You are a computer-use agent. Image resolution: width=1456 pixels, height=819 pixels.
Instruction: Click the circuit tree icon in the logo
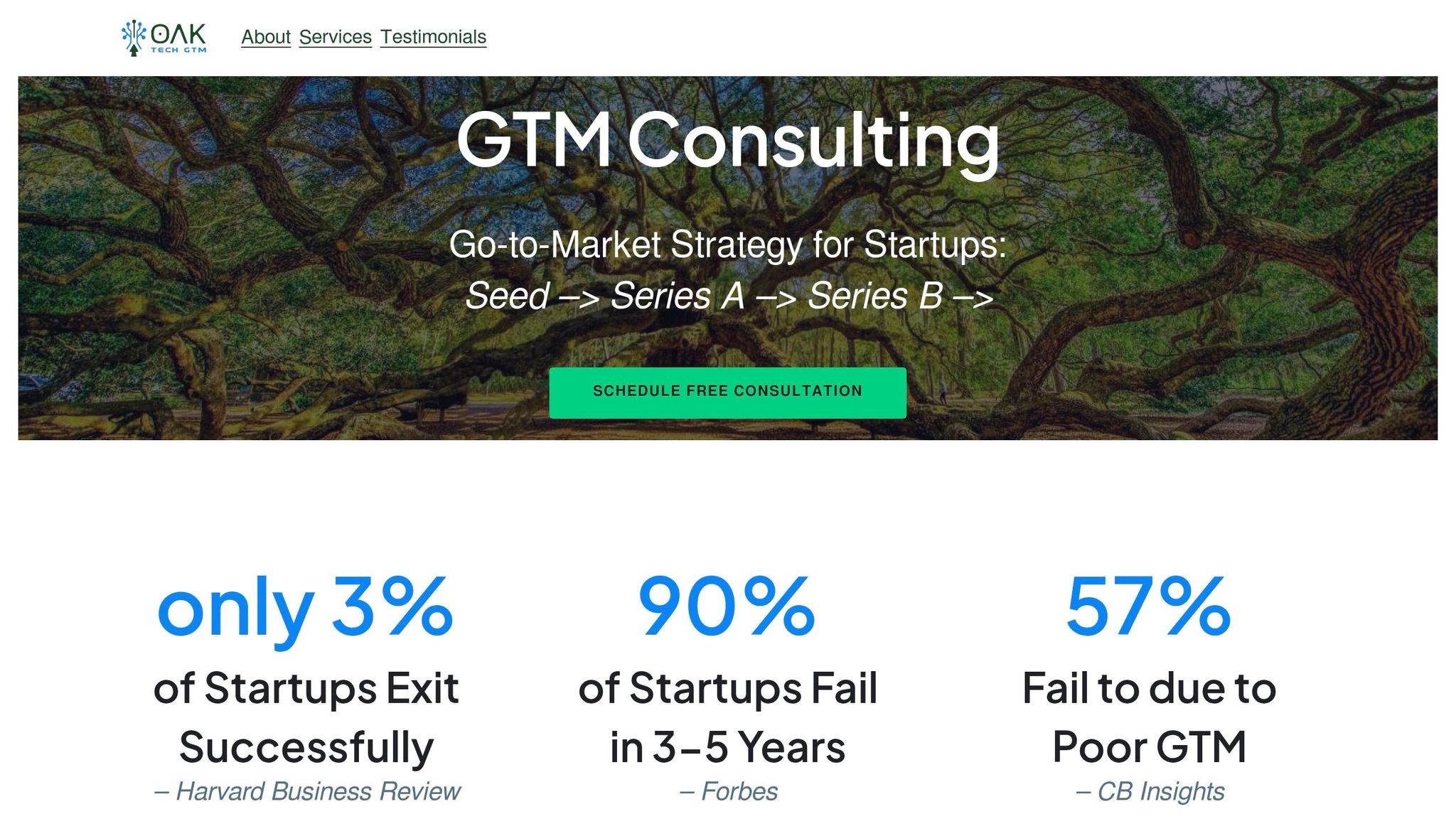(x=133, y=37)
